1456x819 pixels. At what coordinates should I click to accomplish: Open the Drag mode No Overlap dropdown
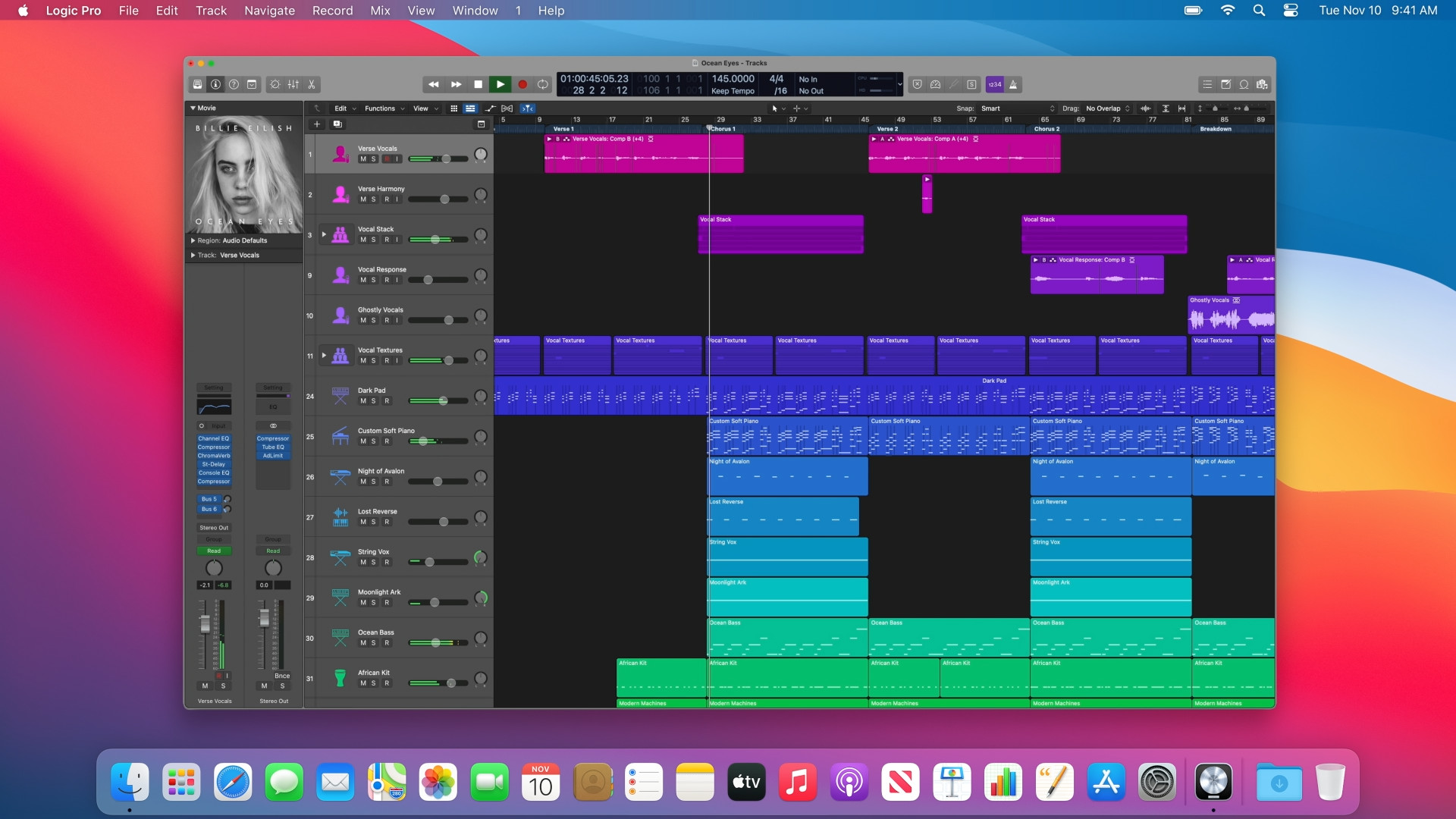1103,108
